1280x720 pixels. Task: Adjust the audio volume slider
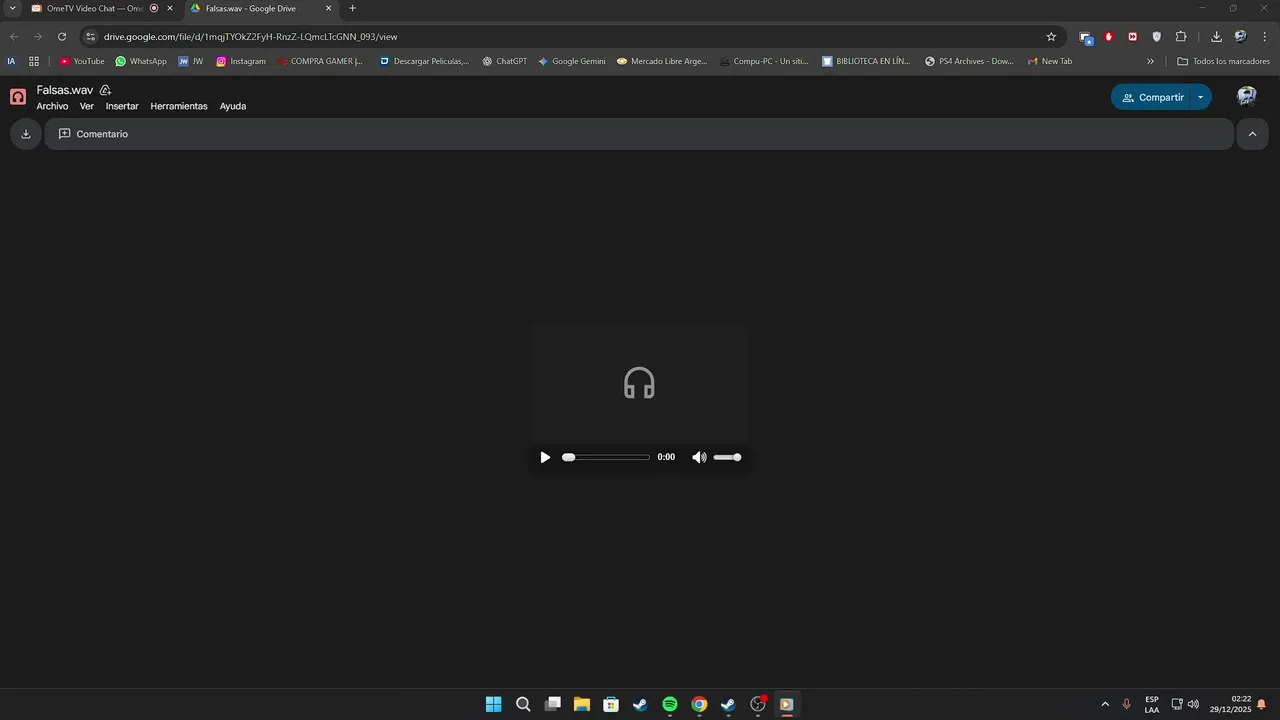727,457
